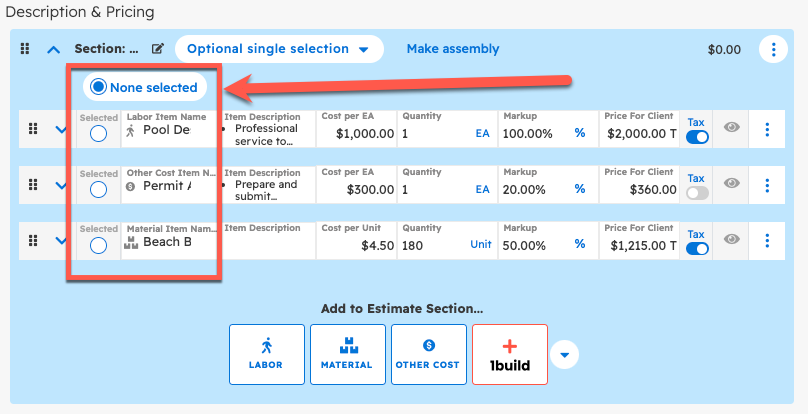Toggle Tax switch on the Permit row

[697, 192]
